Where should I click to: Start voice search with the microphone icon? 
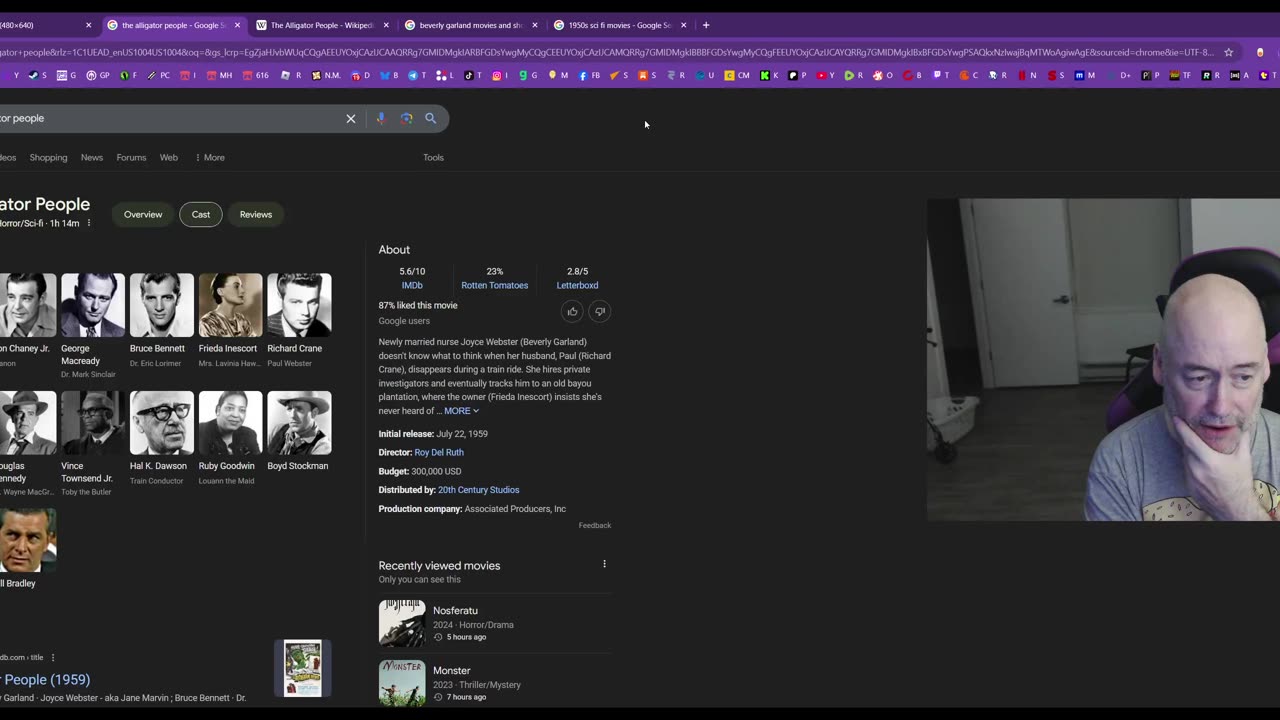click(380, 118)
